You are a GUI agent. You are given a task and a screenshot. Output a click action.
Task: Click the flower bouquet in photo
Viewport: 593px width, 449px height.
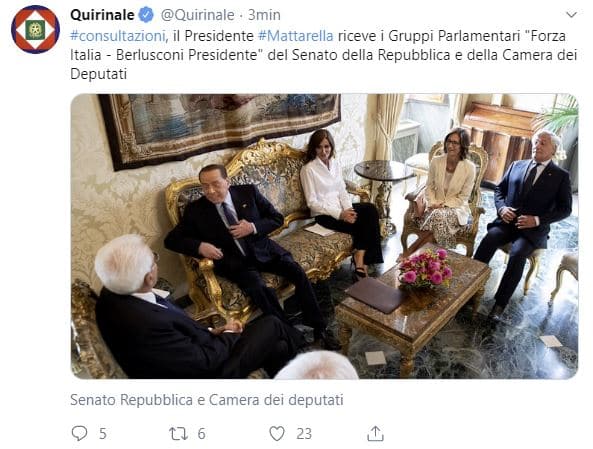tap(425, 269)
